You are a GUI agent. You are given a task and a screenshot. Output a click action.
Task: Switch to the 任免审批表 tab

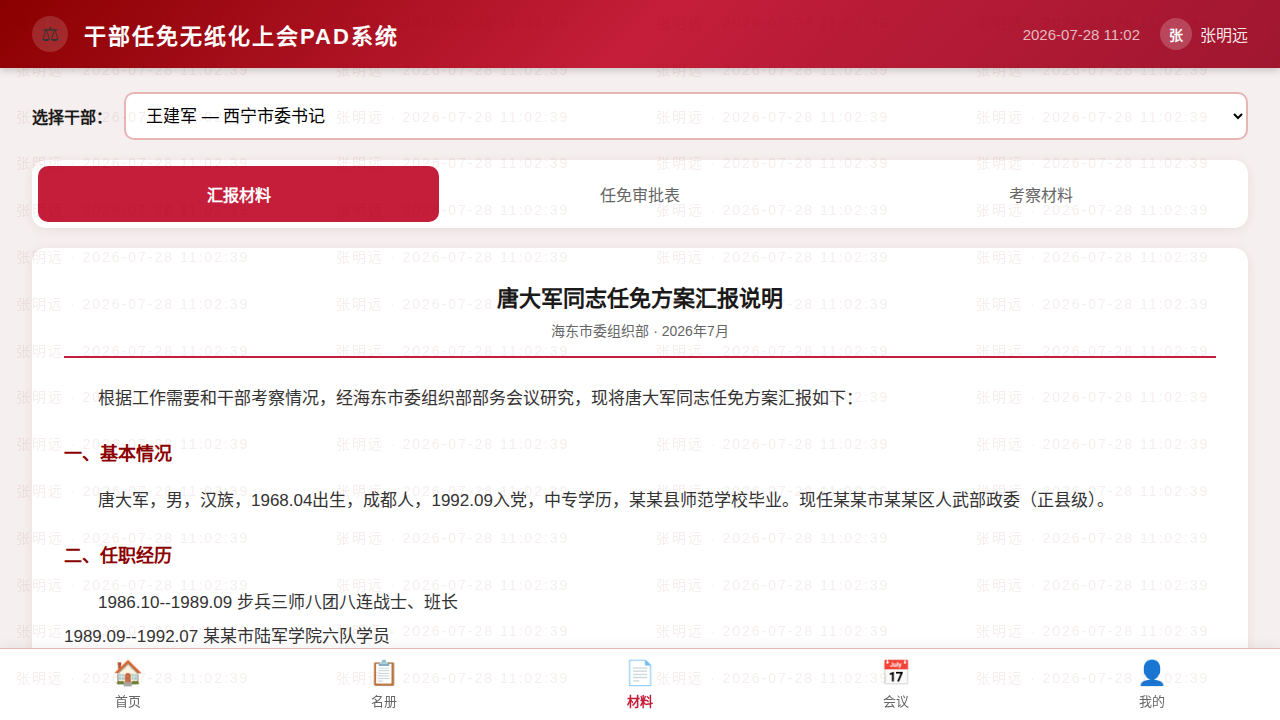[x=640, y=195]
